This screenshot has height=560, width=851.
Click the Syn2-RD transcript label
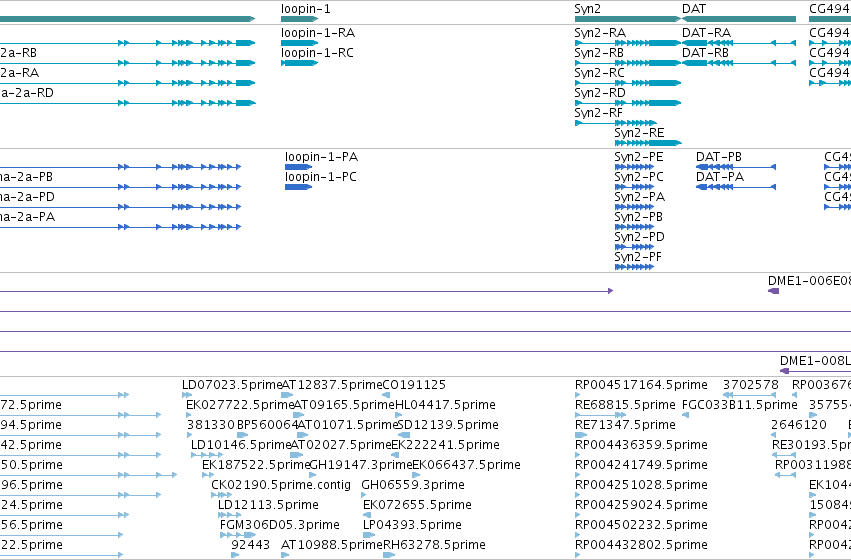coord(600,93)
